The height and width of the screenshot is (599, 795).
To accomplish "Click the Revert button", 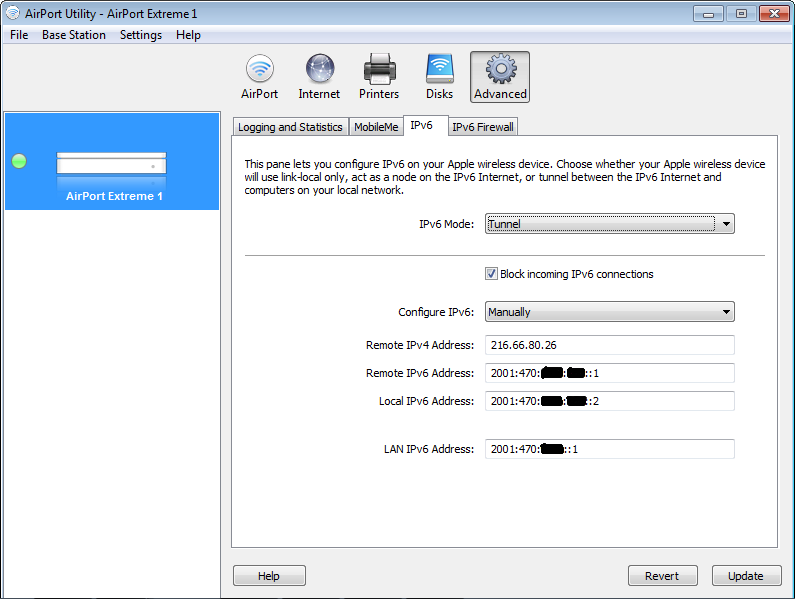I will point(661,576).
